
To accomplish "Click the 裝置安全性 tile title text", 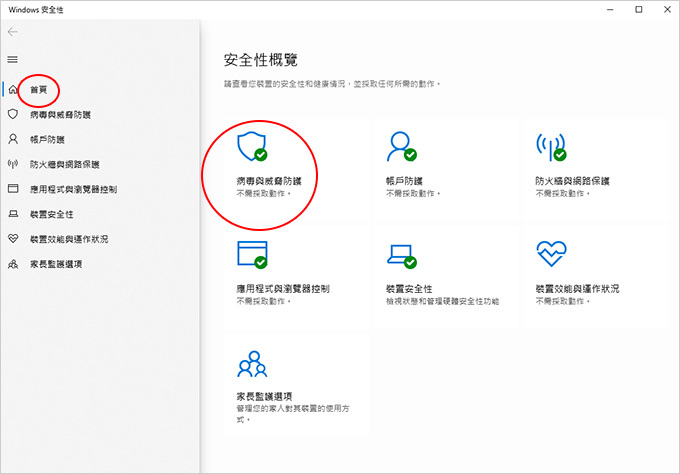I will pyautogui.click(x=410, y=288).
